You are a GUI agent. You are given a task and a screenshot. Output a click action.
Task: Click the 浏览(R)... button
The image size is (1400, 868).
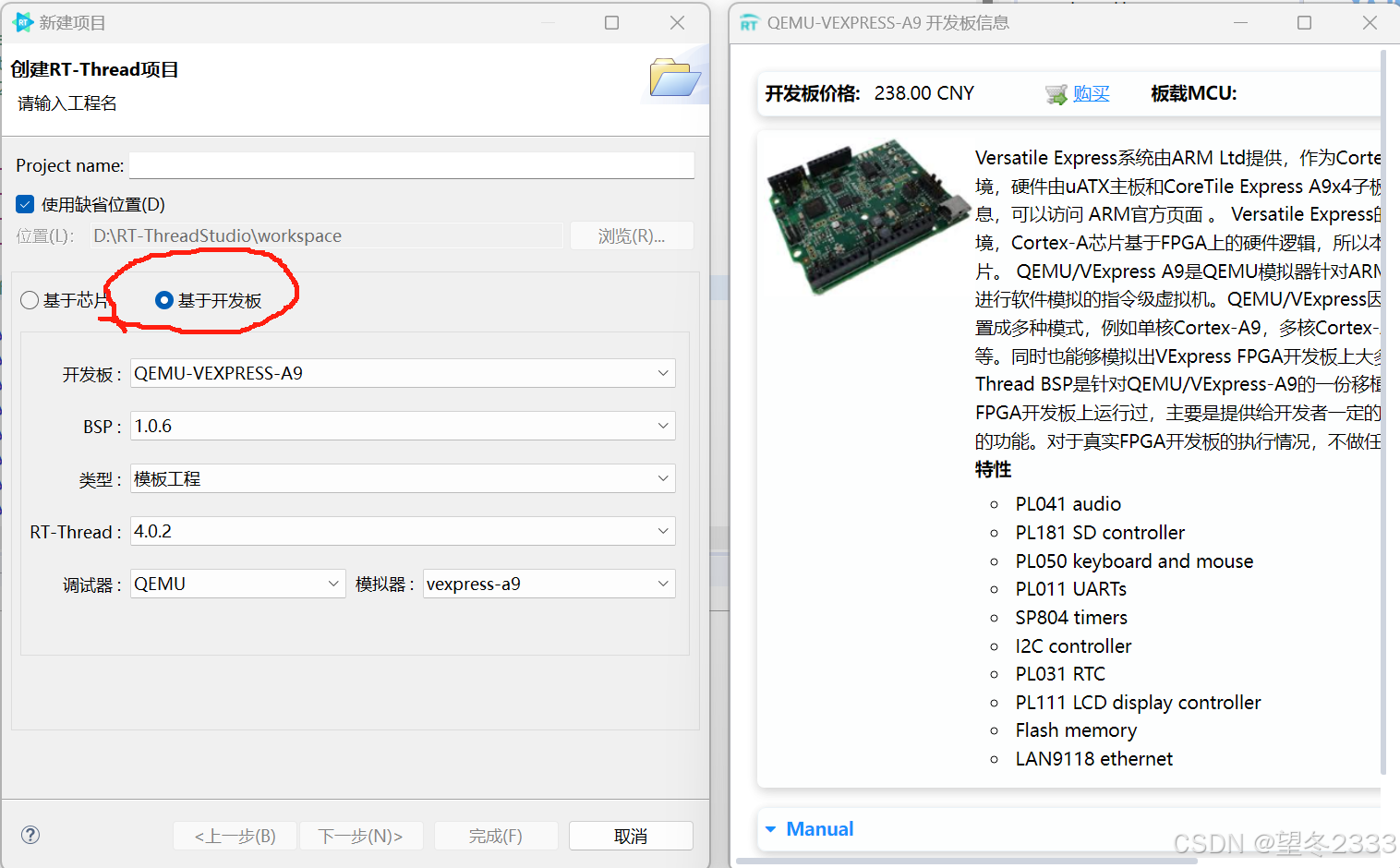632,235
